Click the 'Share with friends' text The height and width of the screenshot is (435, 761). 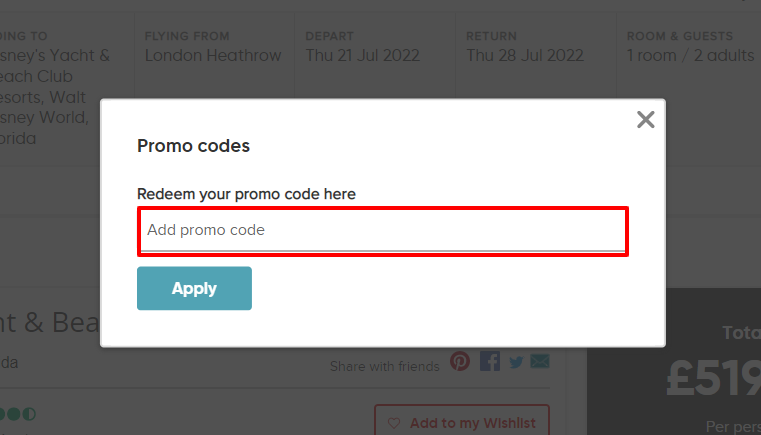(385, 366)
